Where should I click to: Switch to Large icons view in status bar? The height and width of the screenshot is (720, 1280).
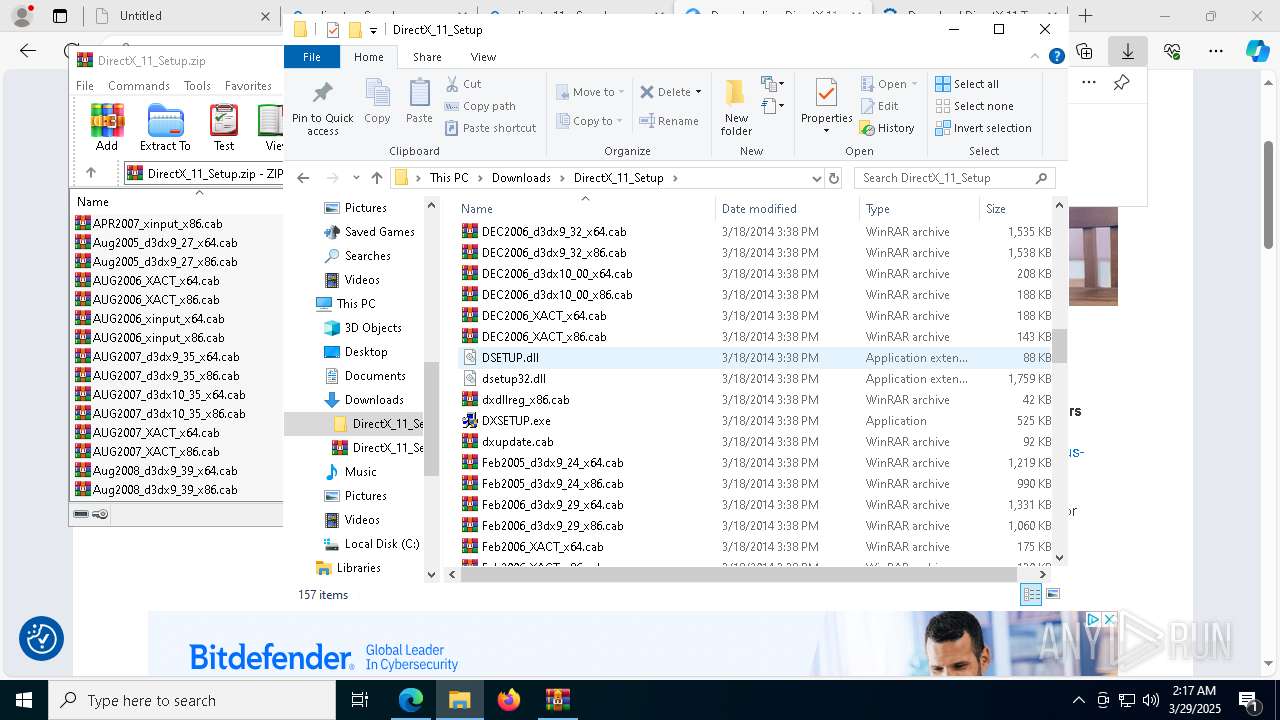click(x=1052, y=594)
